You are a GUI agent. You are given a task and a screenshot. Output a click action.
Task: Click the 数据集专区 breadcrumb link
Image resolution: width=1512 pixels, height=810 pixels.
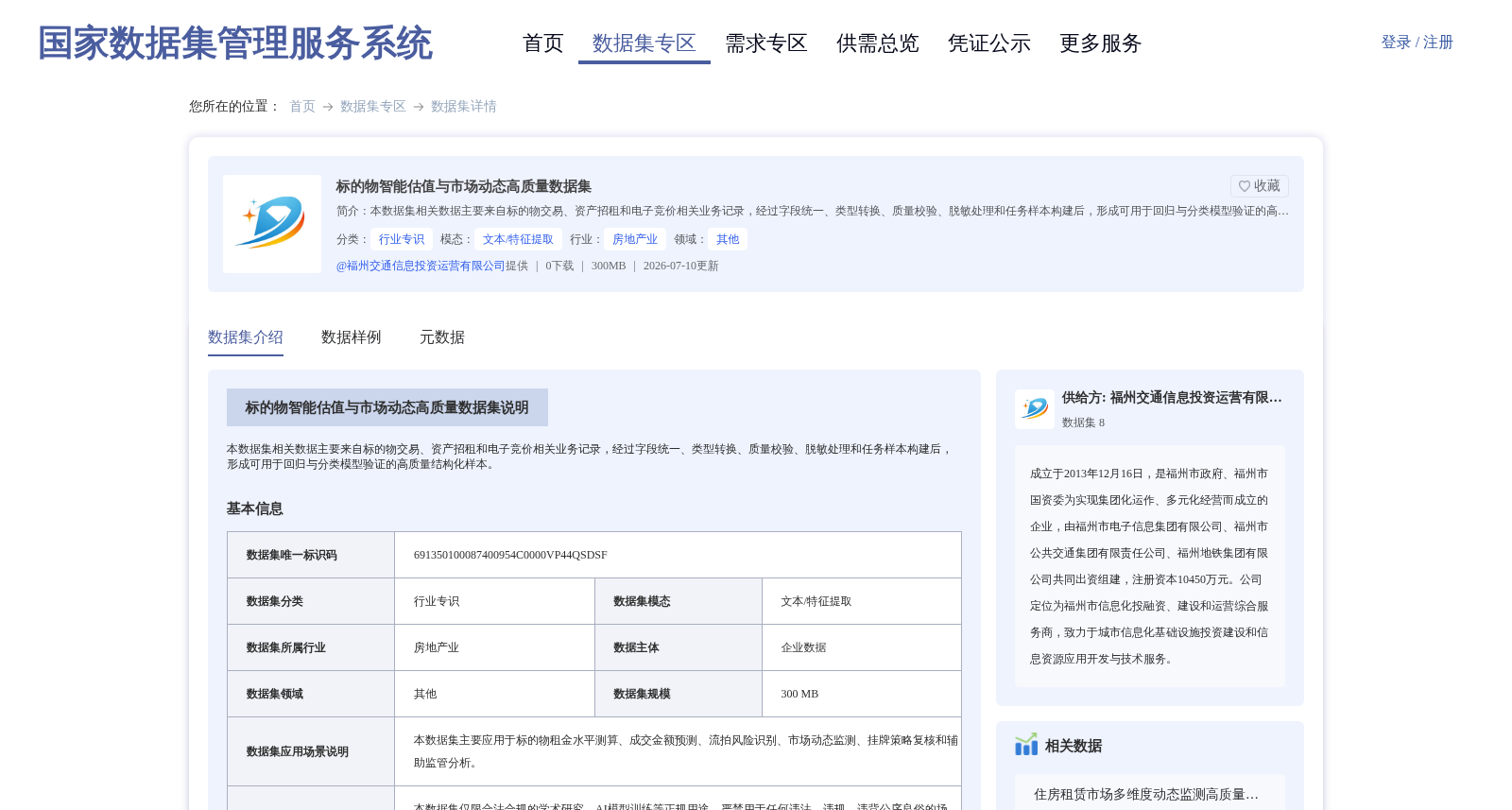coord(373,107)
